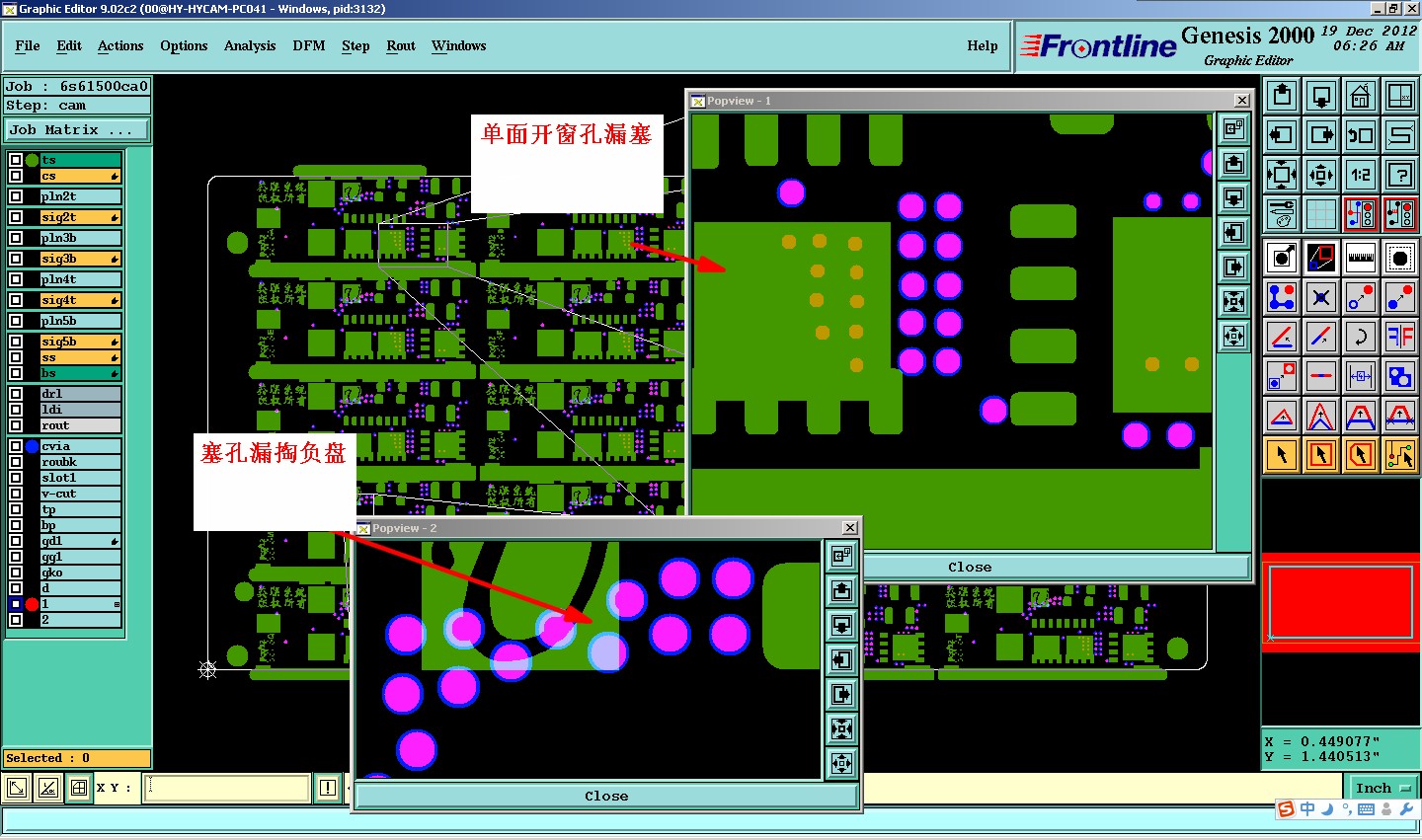Select the plain arrow selection tool
Viewport: 1422px width, 840px height.
1282,454
